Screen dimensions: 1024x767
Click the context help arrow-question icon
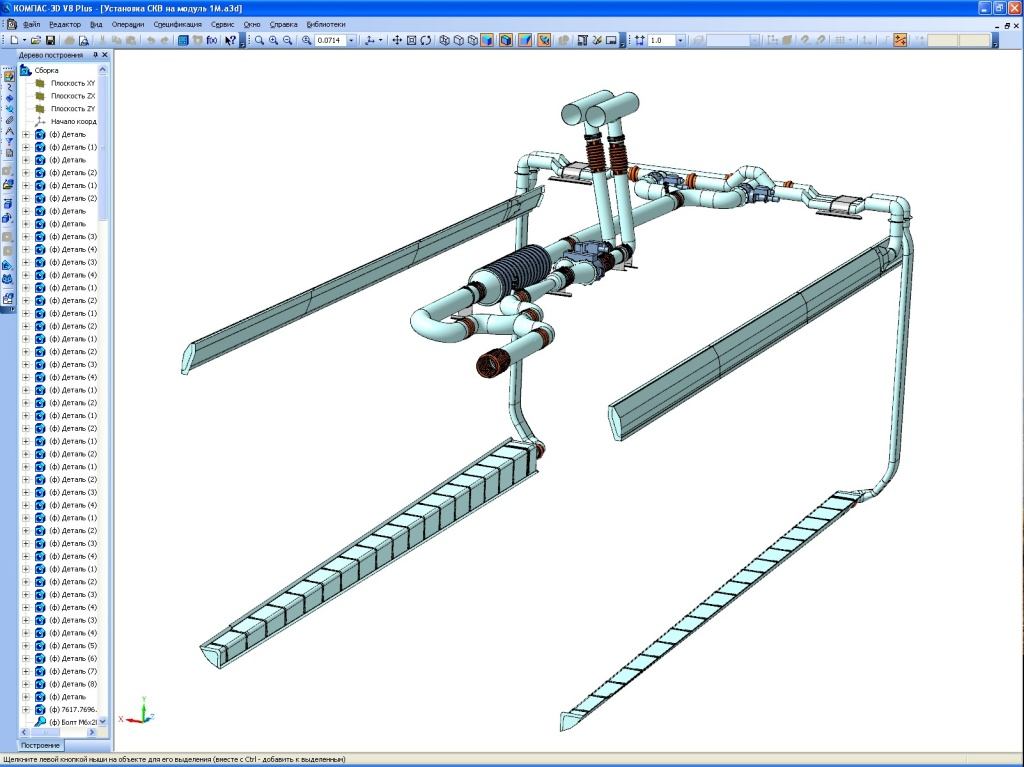230,41
